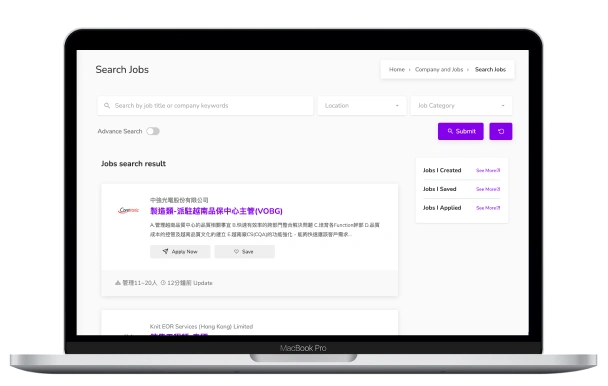Click See More next to Jobs I Applied
This screenshot has width=608, height=386.
488,208
